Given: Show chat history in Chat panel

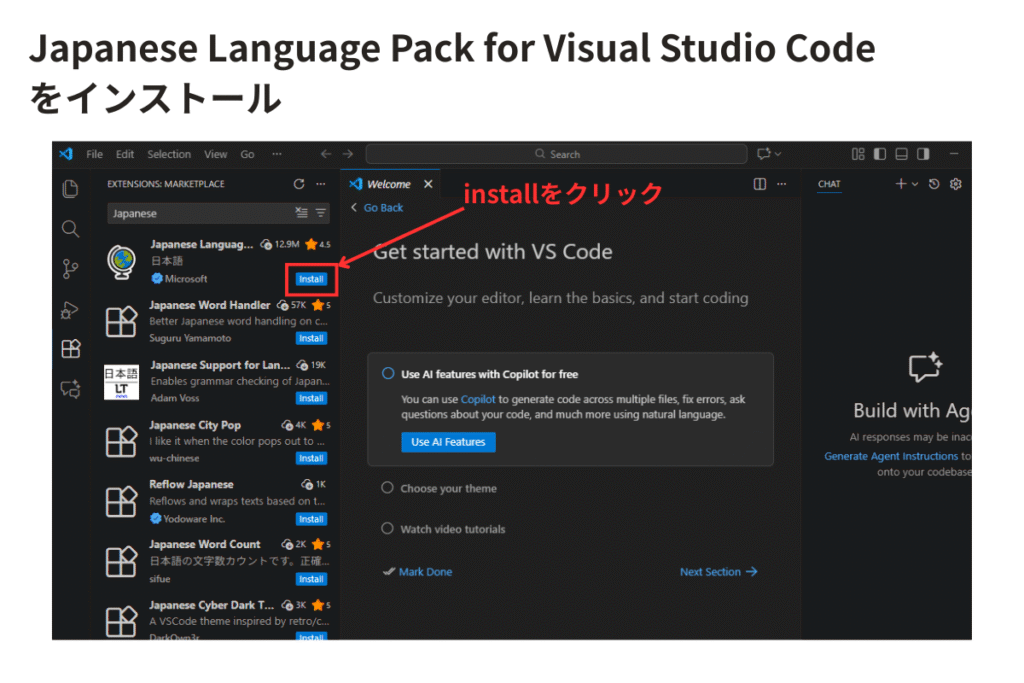Looking at the screenshot, I should click(x=934, y=184).
